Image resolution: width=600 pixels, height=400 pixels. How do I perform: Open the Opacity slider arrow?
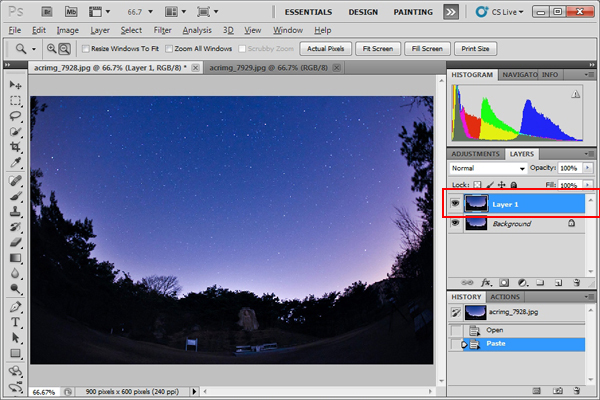[587, 168]
